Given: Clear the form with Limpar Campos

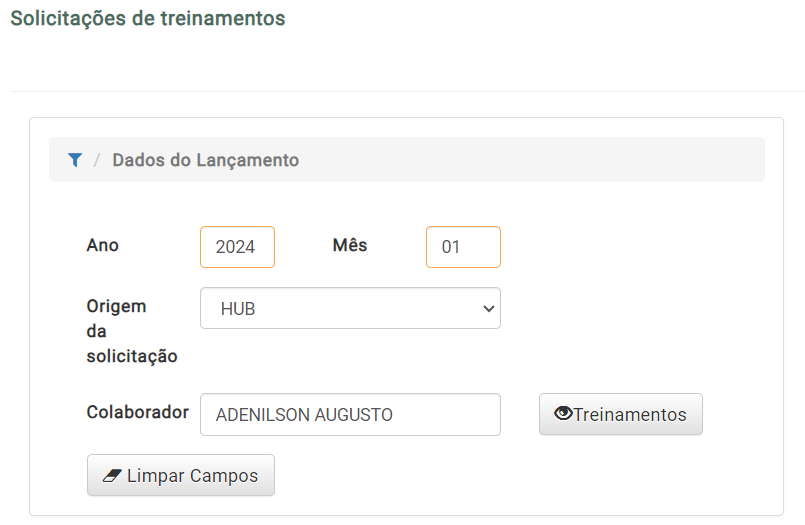Looking at the screenshot, I should 181,475.
